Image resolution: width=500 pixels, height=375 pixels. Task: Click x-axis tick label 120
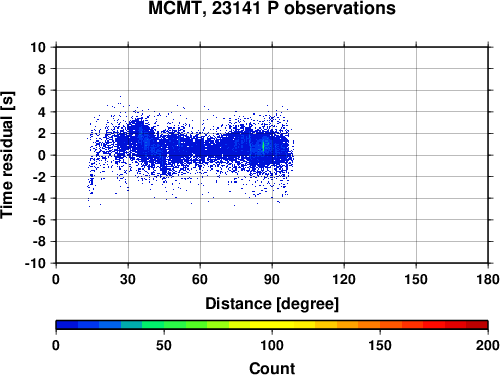point(344,279)
